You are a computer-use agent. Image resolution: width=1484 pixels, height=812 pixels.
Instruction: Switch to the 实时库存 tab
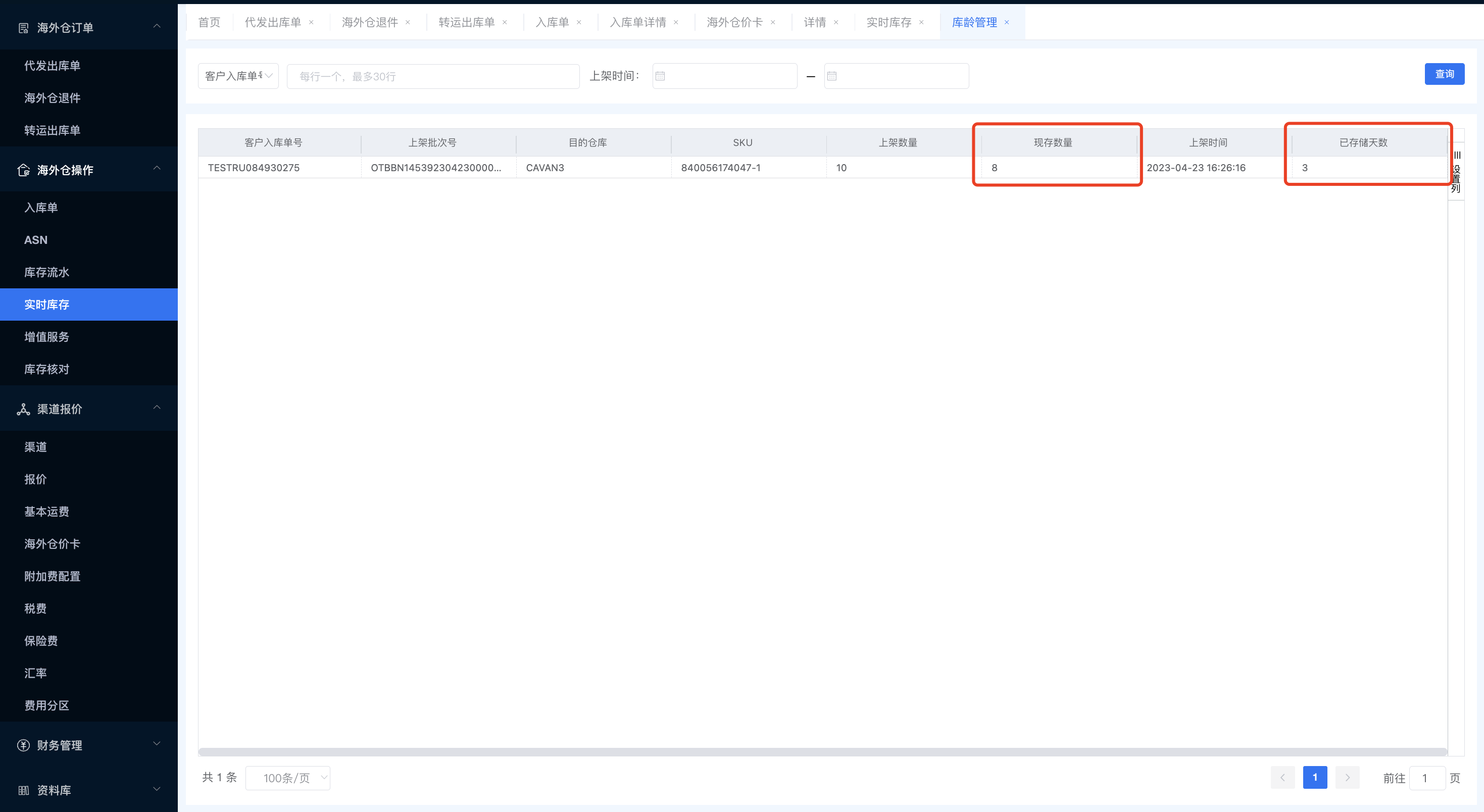click(x=889, y=22)
